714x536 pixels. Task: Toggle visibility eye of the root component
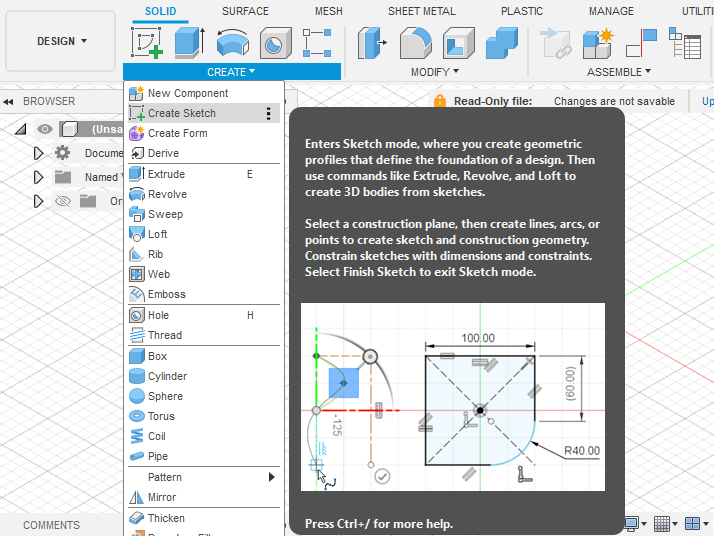coord(45,129)
